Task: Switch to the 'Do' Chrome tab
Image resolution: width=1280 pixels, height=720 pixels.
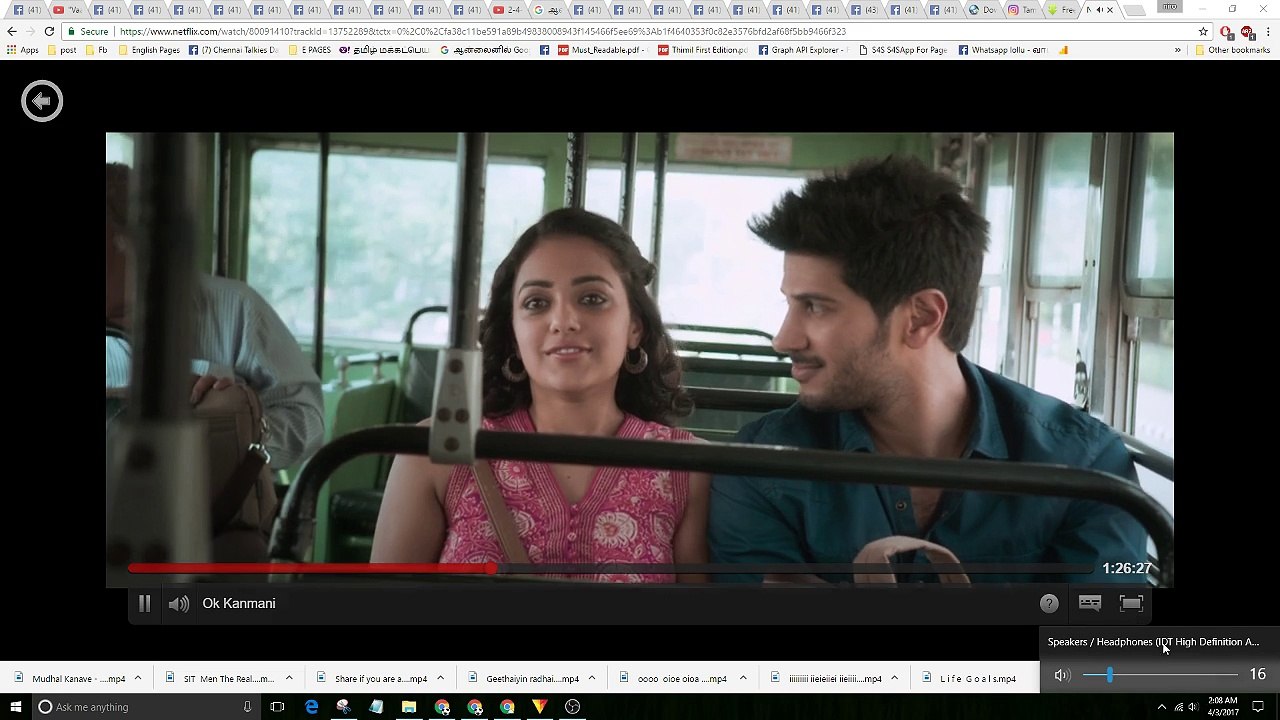Action: [981, 10]
